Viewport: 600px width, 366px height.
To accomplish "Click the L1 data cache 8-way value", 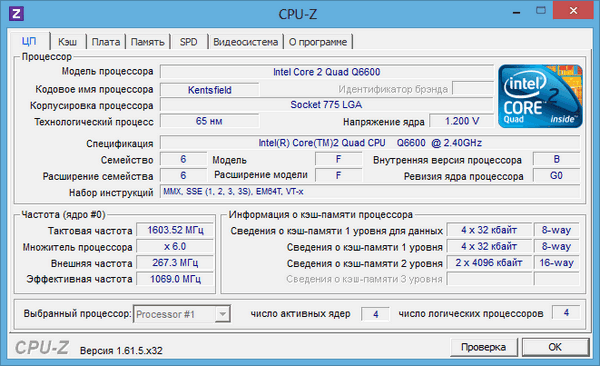I will 557,230.
